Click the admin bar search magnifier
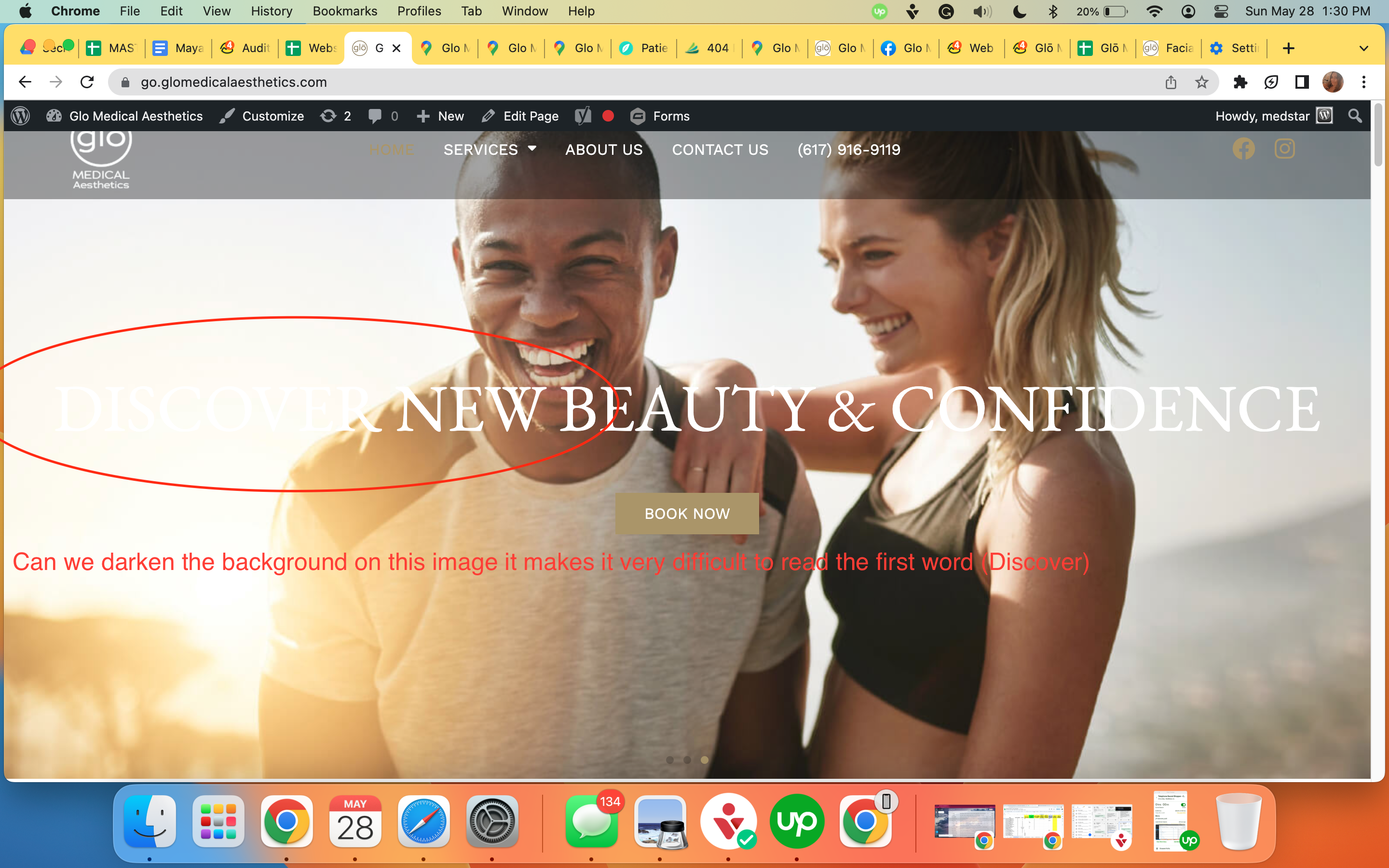 [1355, 116]
